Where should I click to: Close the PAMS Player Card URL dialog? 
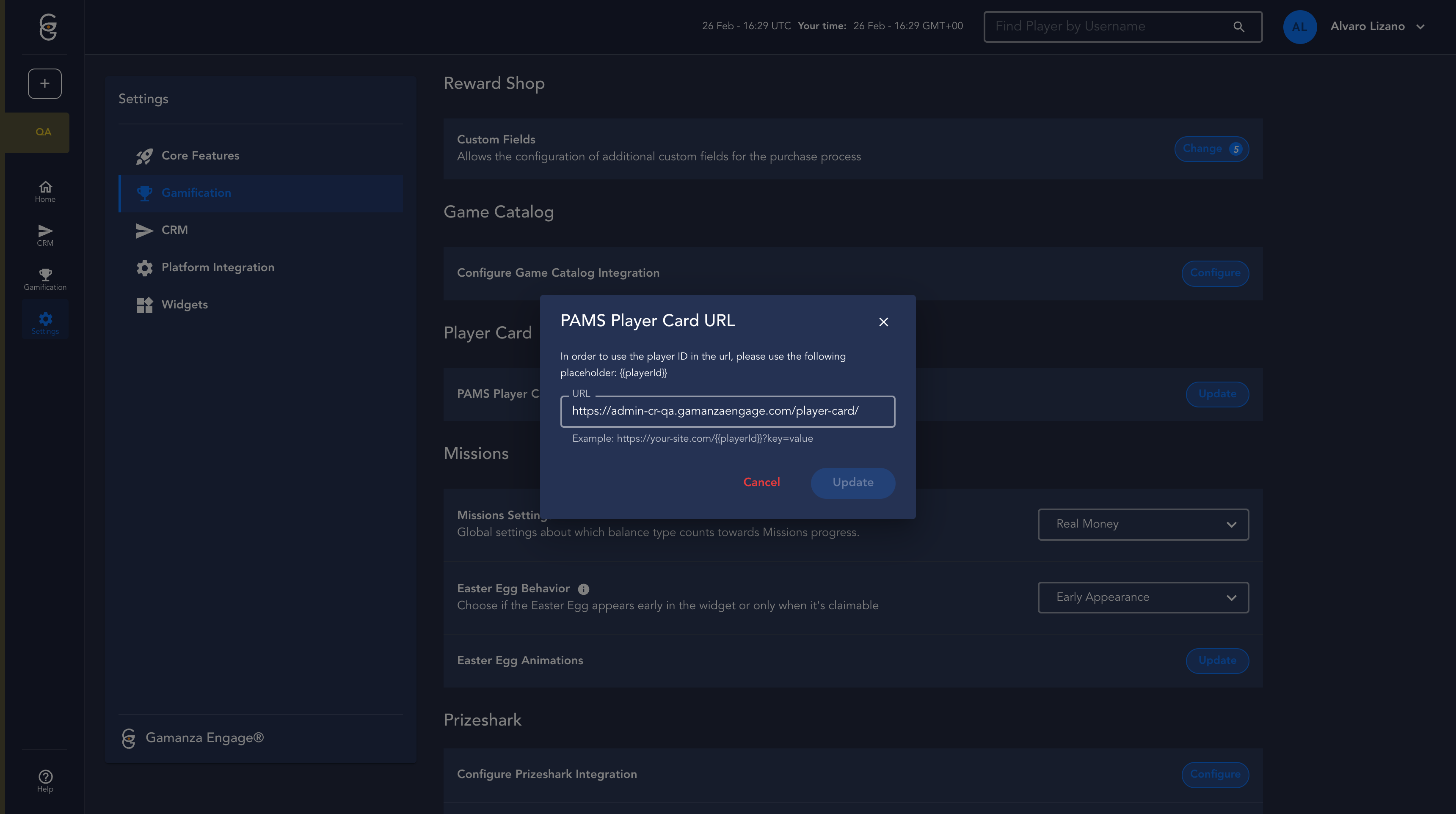pyautogui.click(x=883, y=322)
